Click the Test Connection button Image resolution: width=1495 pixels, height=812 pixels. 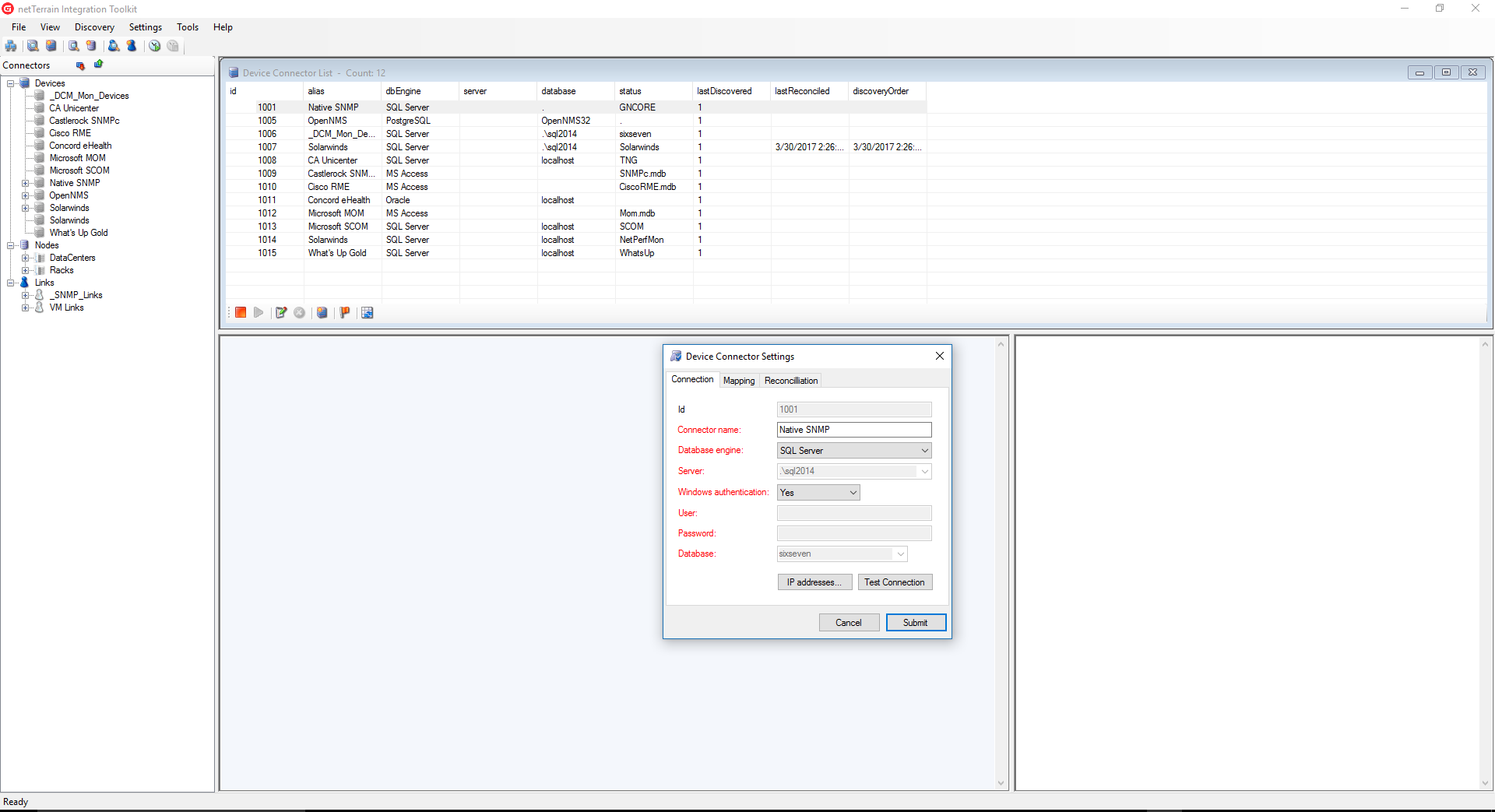click(x=894, y=582)
